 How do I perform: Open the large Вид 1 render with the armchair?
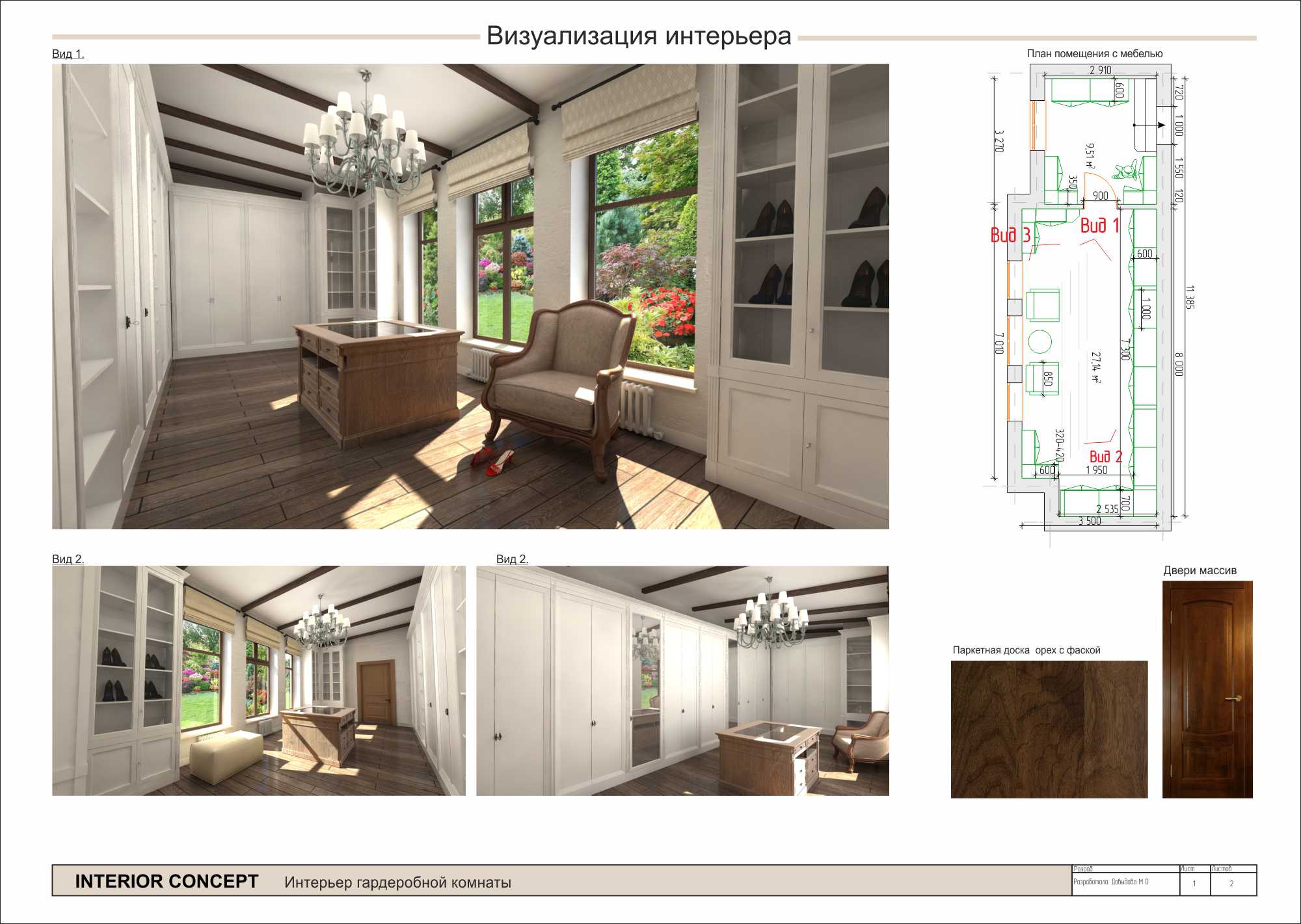(470, 297)
